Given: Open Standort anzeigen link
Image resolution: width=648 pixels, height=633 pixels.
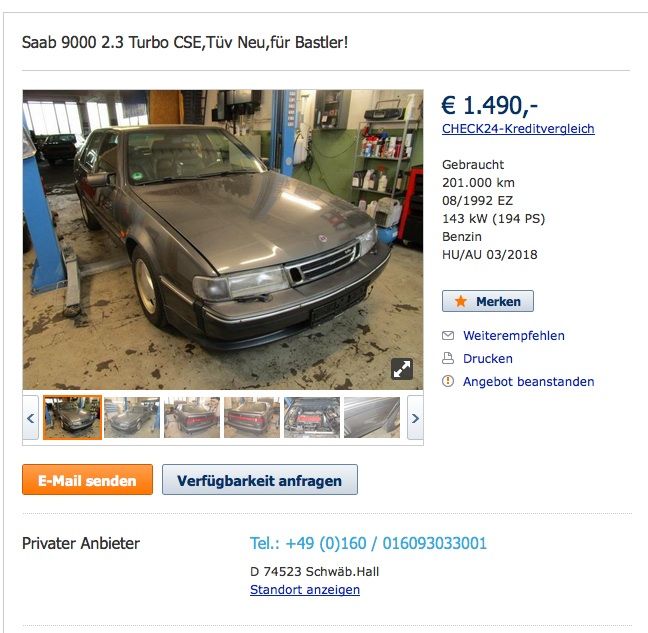Looking at the screenshot, I should pos(305,590).
